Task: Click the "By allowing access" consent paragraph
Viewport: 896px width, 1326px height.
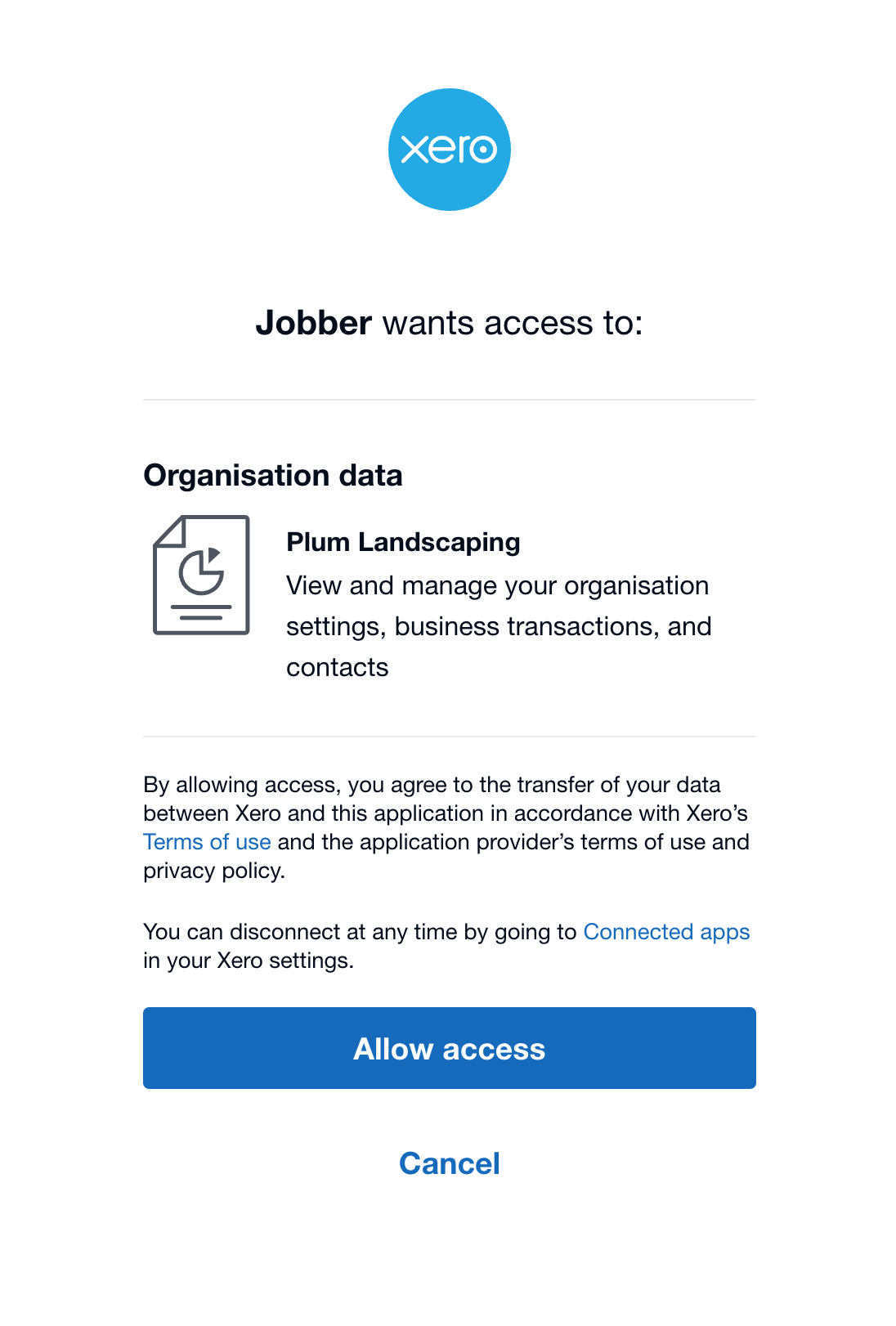Action: point(432,785)
